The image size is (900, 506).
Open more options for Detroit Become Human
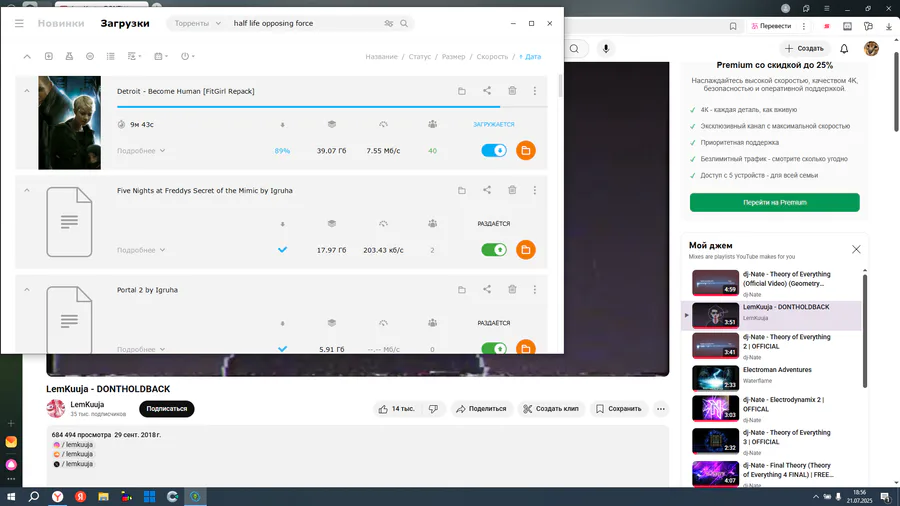(x=534, y=91)
